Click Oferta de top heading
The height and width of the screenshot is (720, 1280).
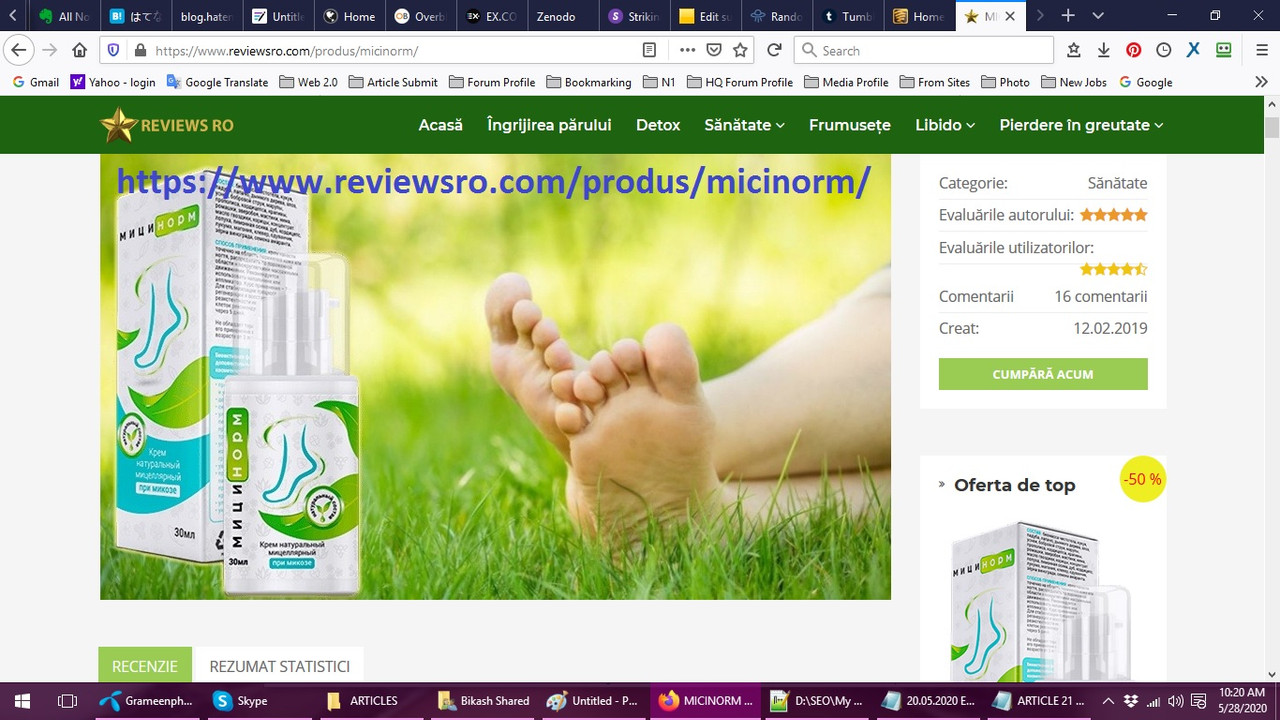pyautogui.click(x=1014, y=485)
